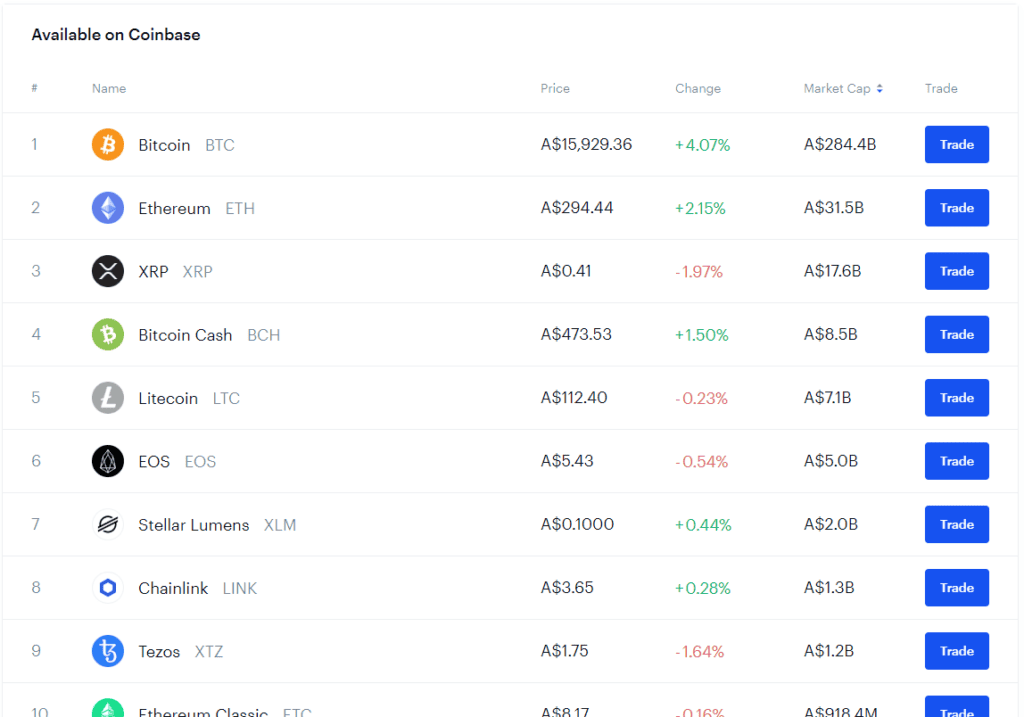Click the black EOS logo icon
Viewport: 1024px width, 717px height.
(x=108, y=461)
